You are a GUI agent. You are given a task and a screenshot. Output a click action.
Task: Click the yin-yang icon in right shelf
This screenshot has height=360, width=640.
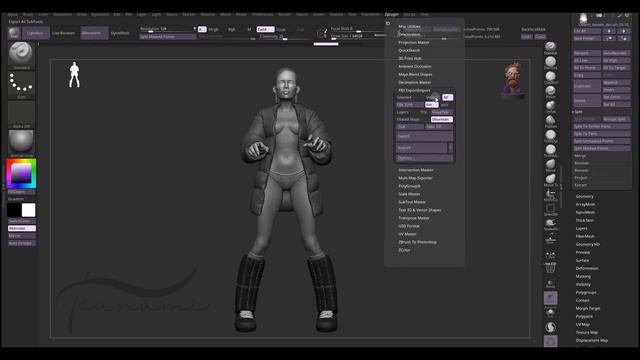[550, 327]
